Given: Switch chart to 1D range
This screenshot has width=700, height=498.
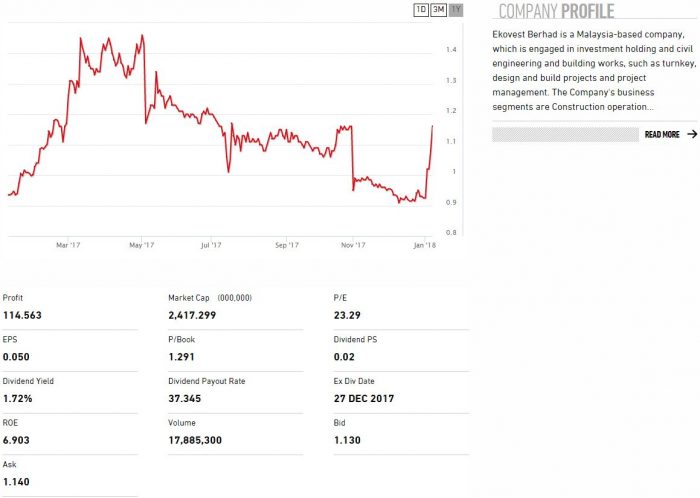Looking at the screenshot, I should (x=421, y=10).
